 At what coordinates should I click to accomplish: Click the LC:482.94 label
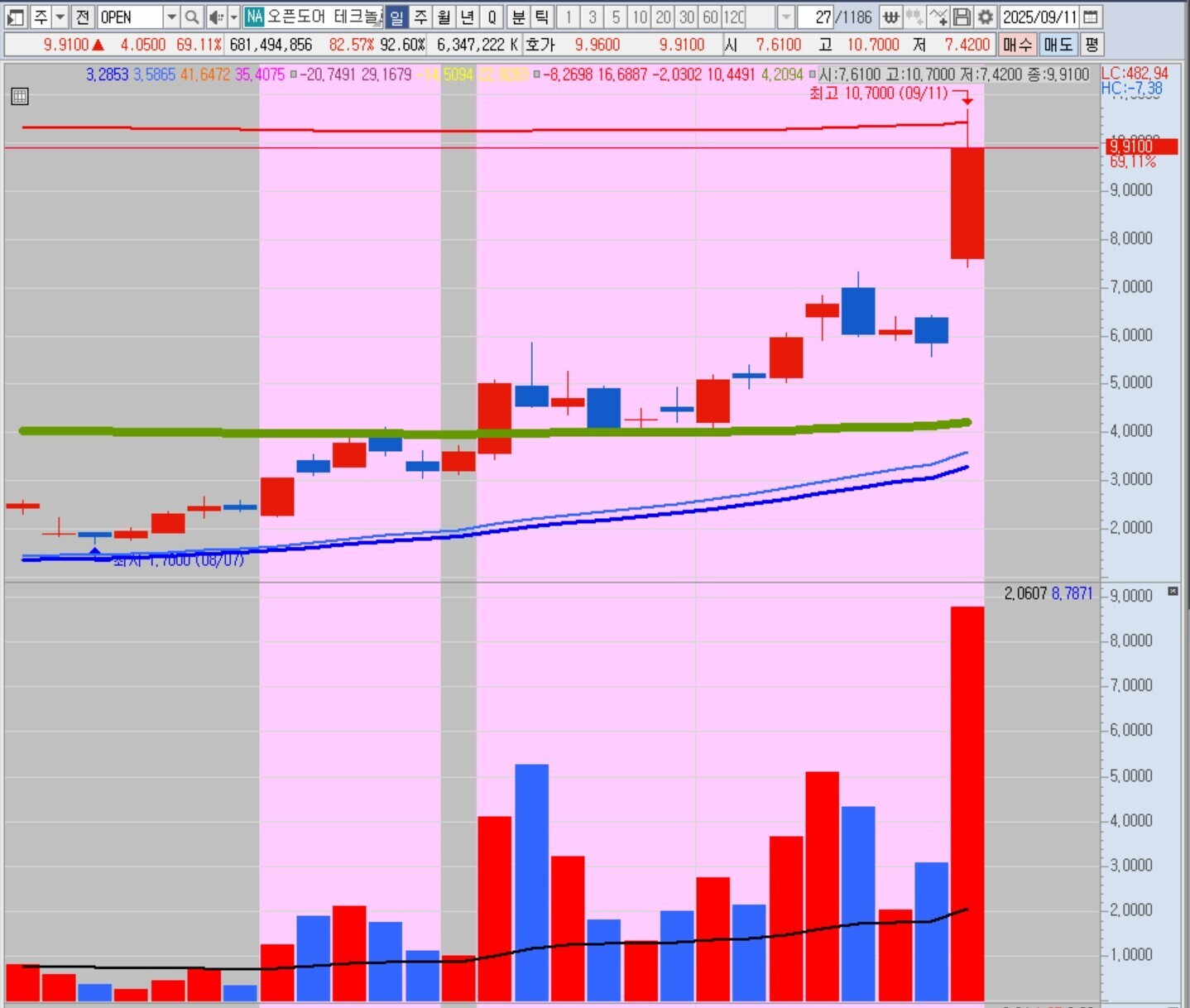[1135, 74]
